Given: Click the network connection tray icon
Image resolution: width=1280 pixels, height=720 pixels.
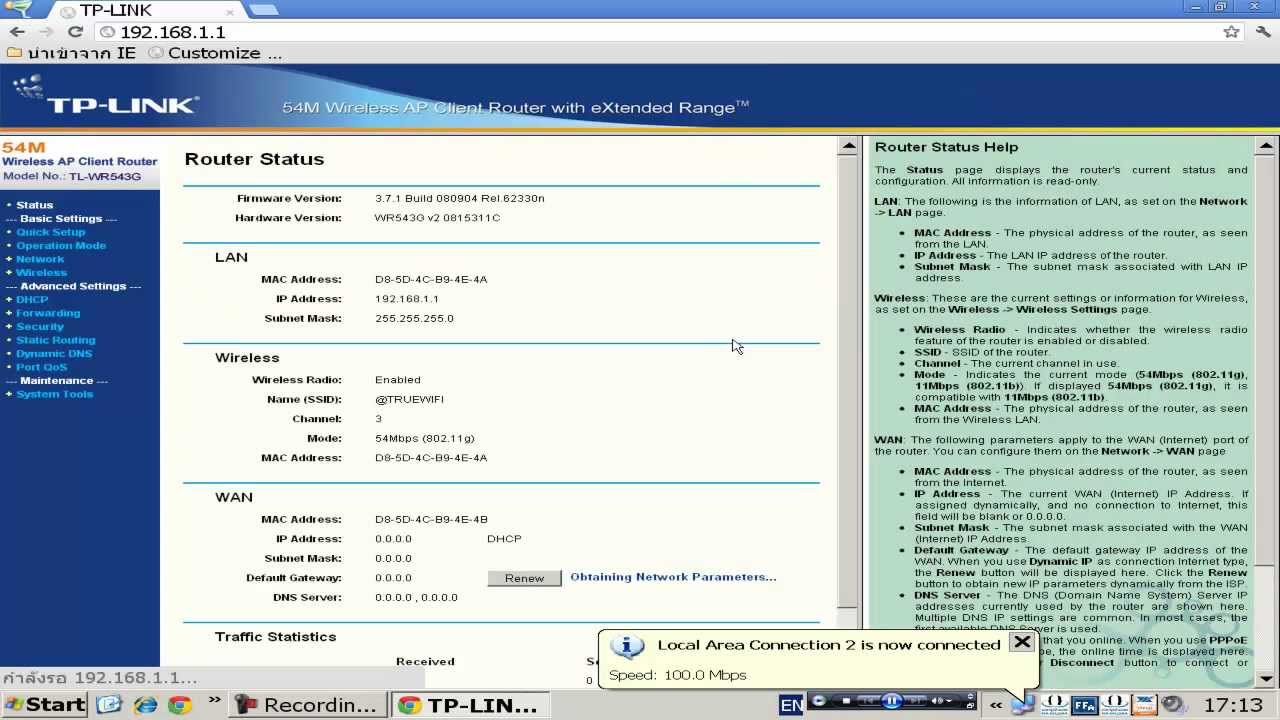Looking at the screenshot, I should coord(1022,704).
